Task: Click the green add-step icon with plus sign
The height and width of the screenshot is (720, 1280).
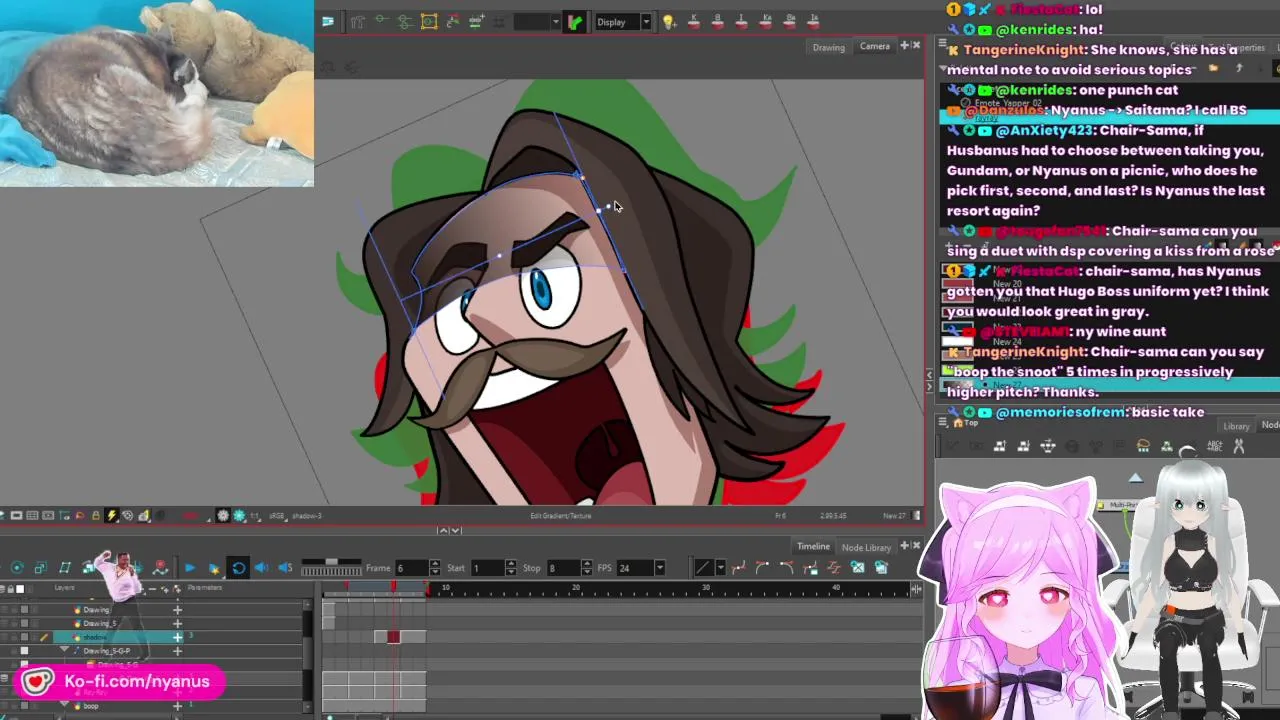Action: click(x=477, y=22)
